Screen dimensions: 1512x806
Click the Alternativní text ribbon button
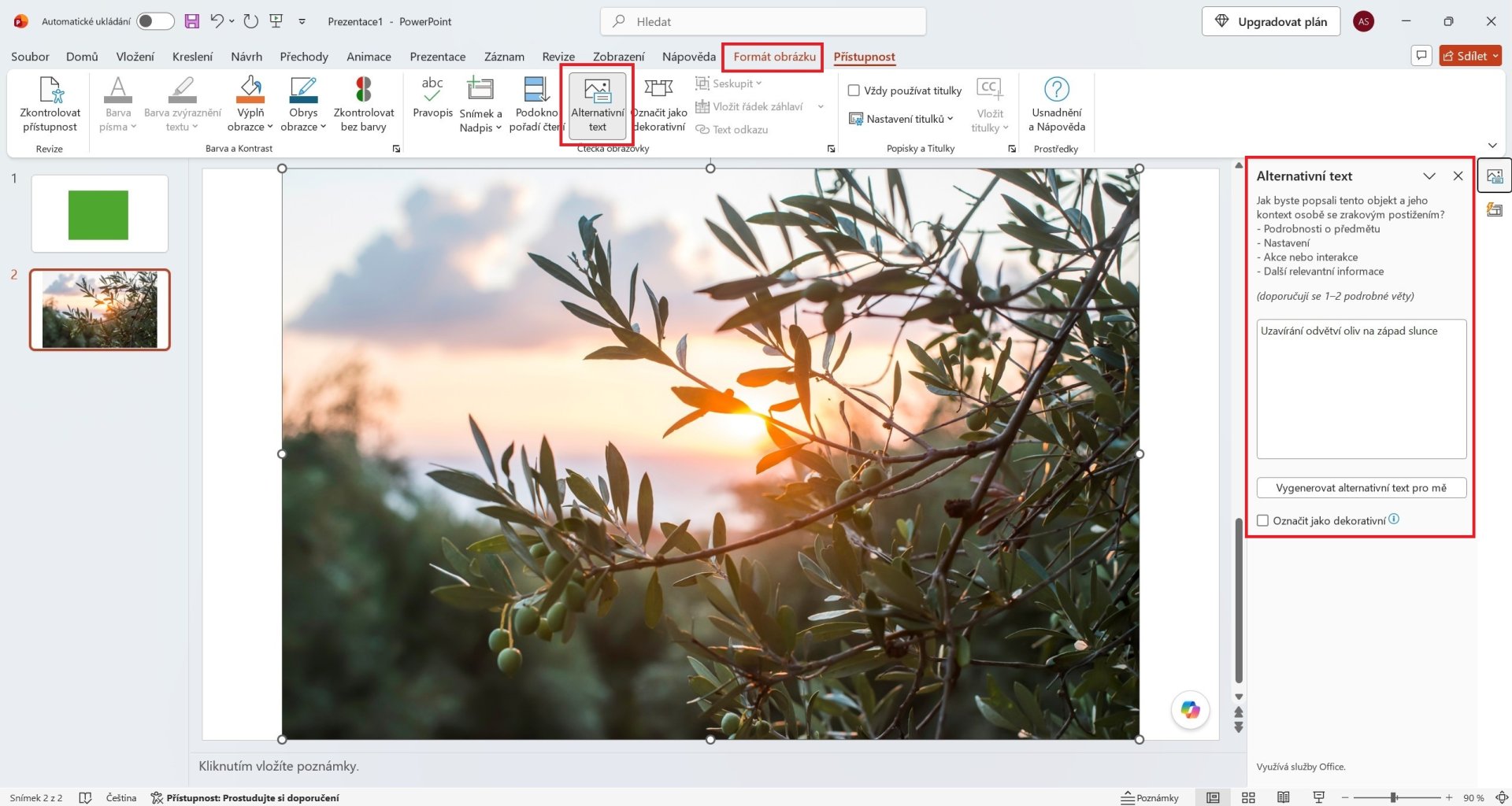point(598,105)
